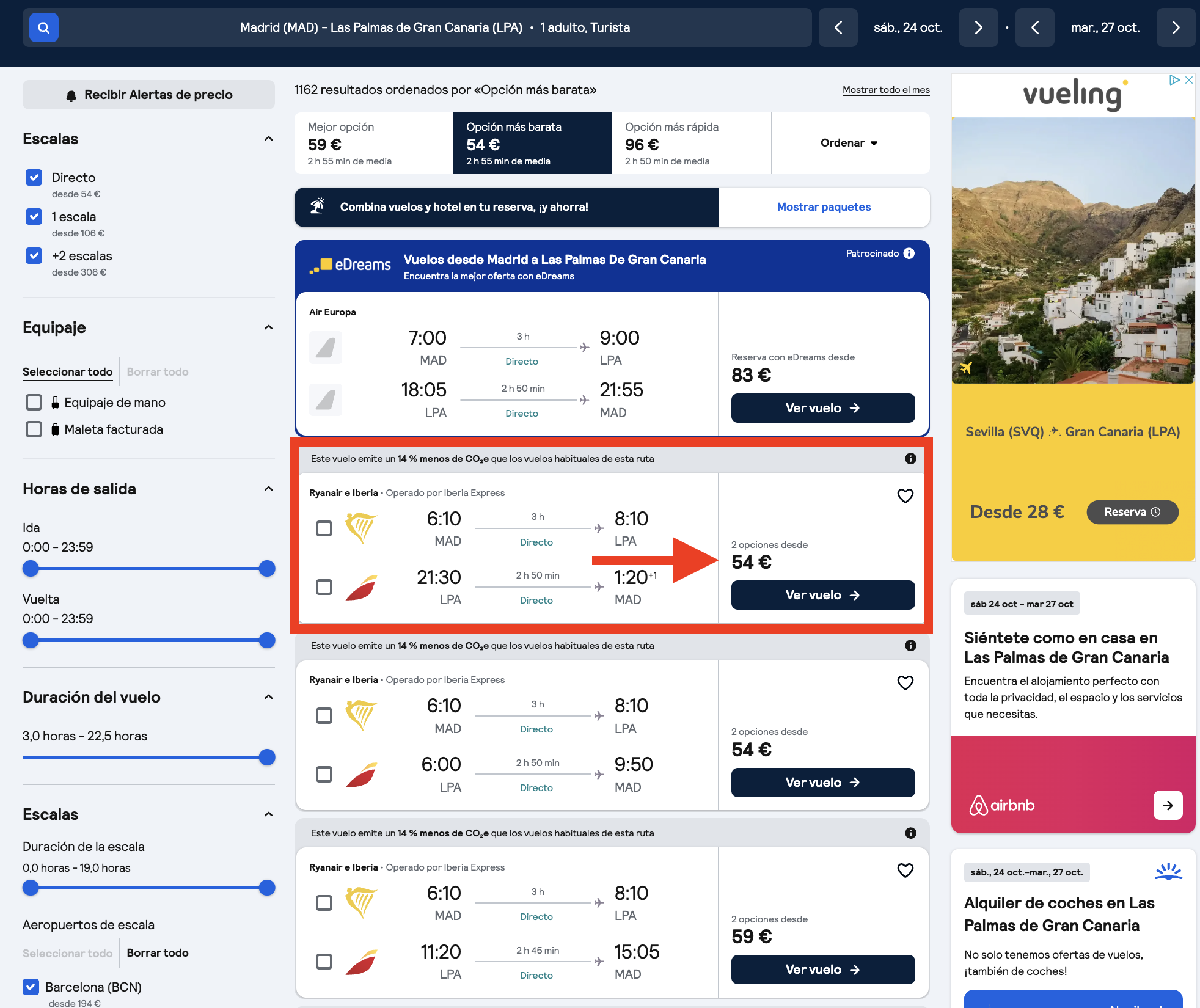Click the beach umbrella package icon
The width and height of the screenshot is (1200, 1008).
[x=317, y=206]
